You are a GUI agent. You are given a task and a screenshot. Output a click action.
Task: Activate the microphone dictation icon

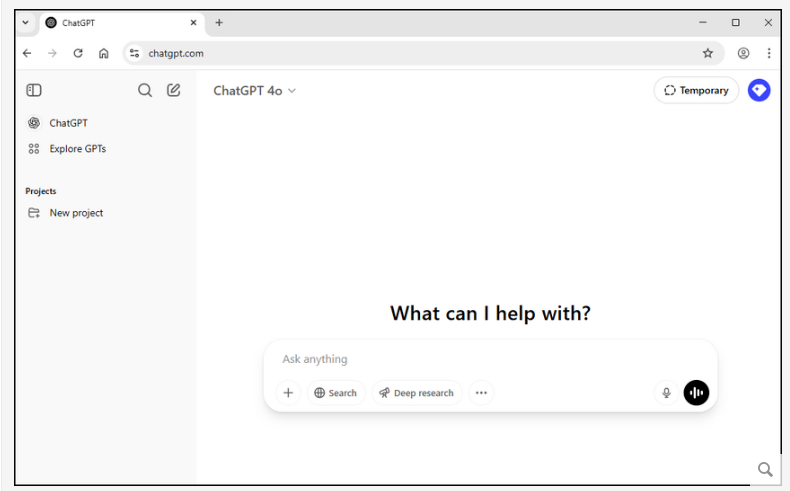(x=666, y=393)
